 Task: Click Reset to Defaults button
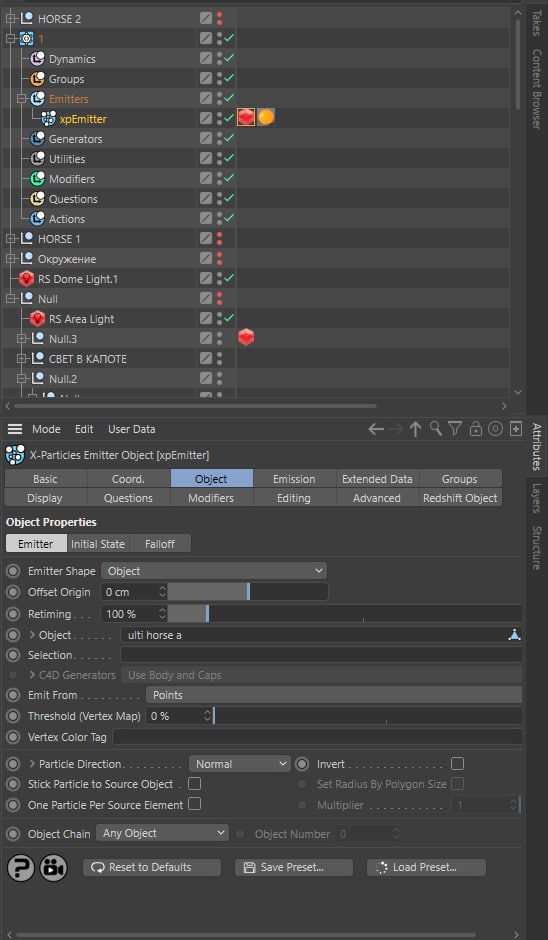point(152,867)
